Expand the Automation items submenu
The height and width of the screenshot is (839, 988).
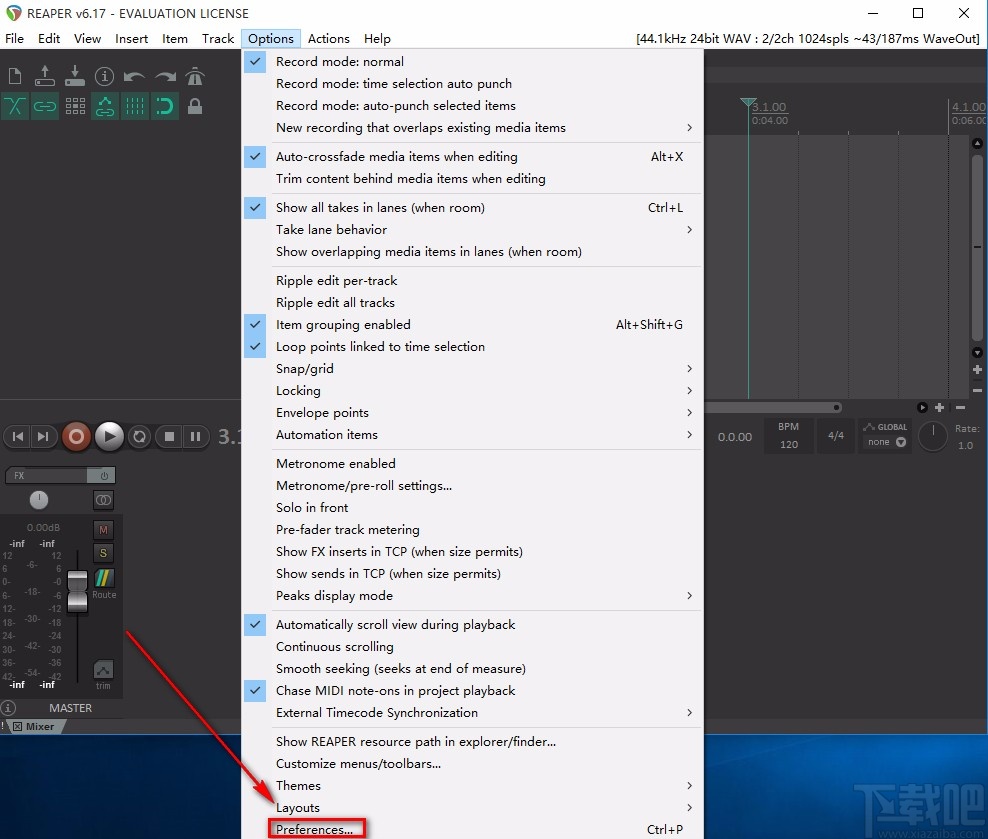[x=473, y=435]
